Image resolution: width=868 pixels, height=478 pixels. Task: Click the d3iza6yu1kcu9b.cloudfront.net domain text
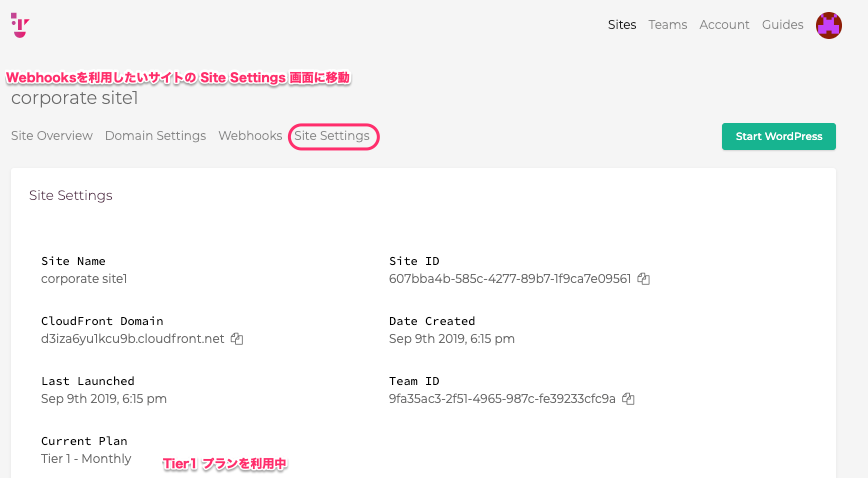(133, 338)
